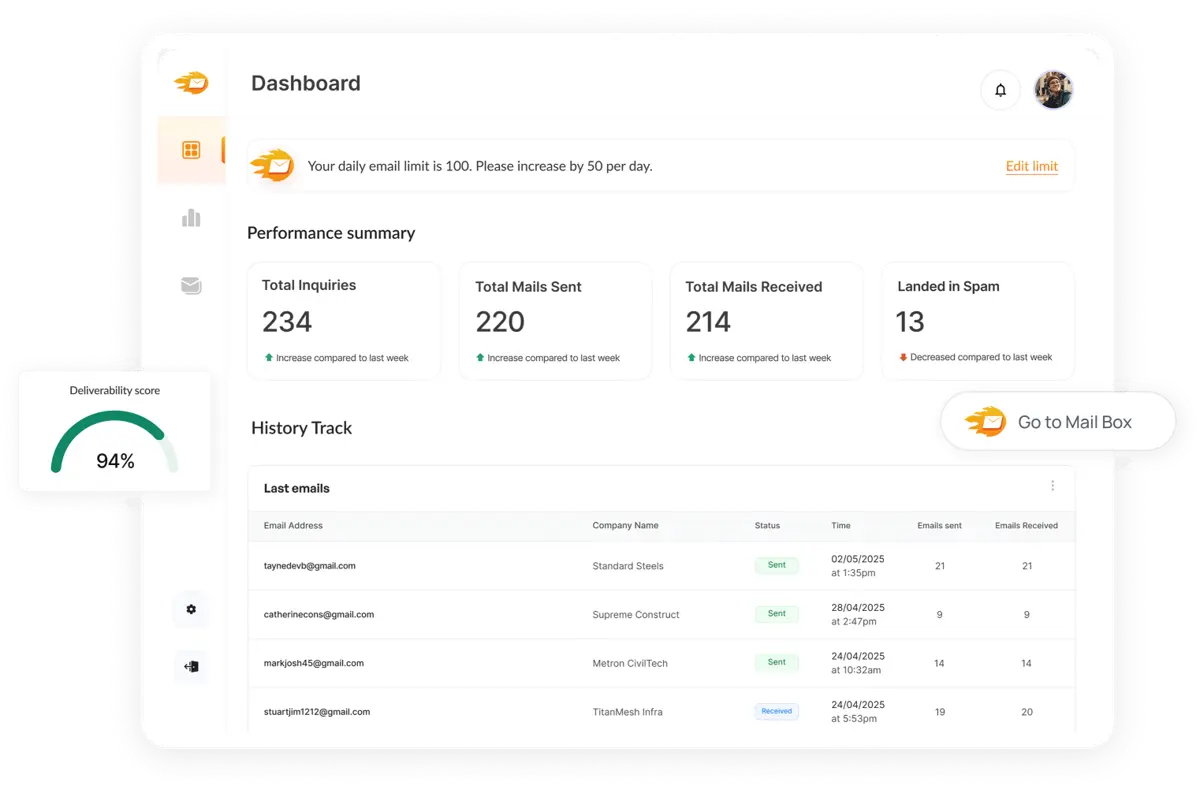Open the Dashboard grid icon in sidebar
The width and height of the screenshot is (1200, 793).
click(191, 150)
